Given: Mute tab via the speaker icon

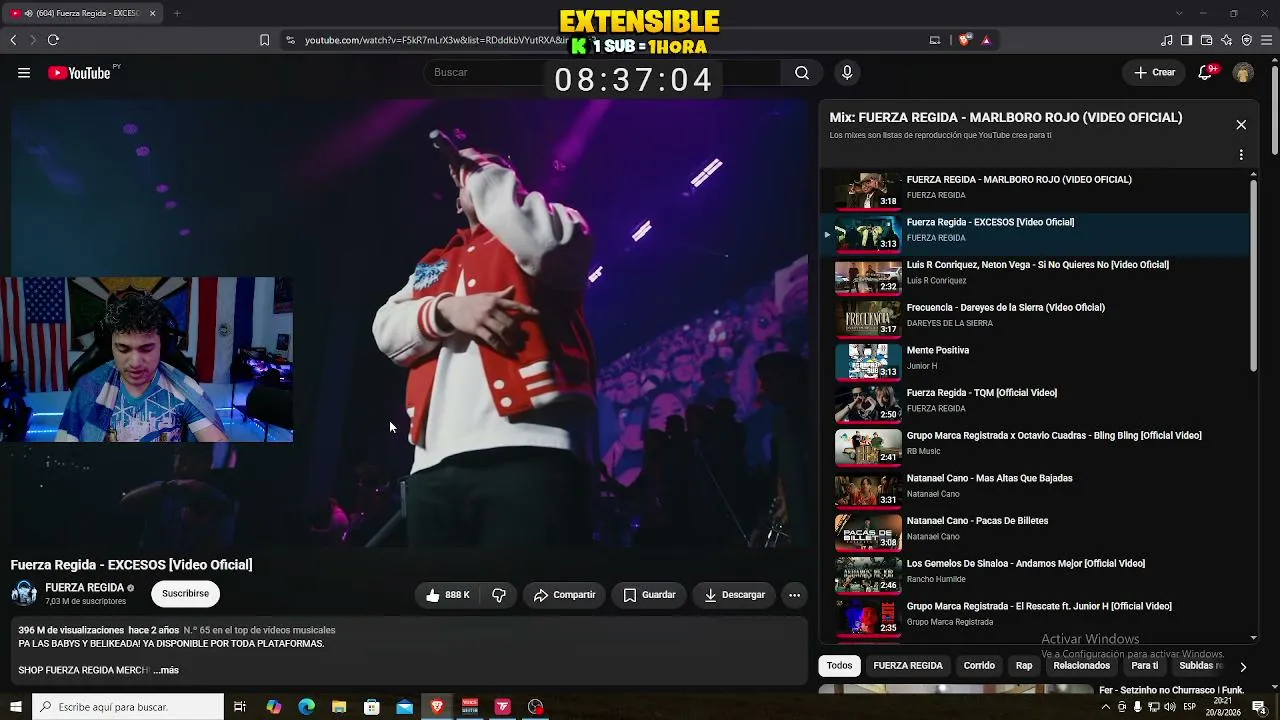Looking at the screenshot, I should point(28,13).
